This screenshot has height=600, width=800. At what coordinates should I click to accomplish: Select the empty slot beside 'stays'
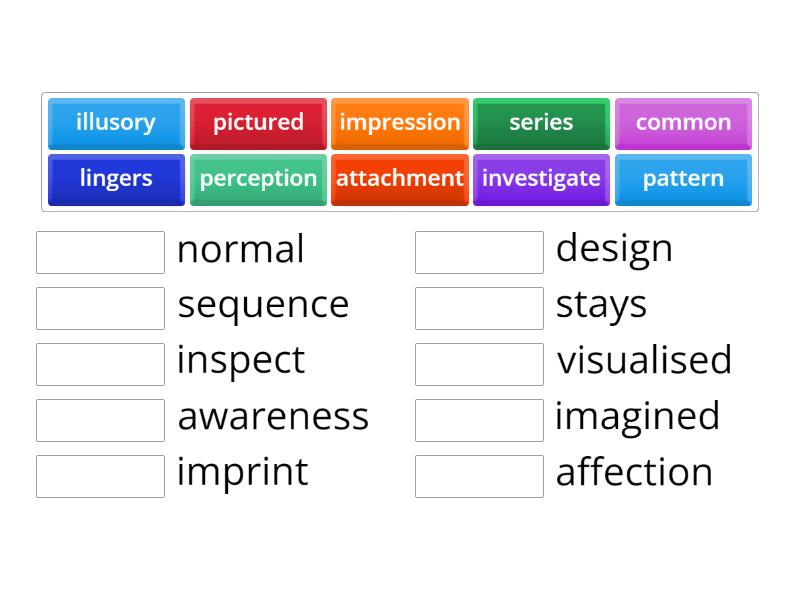click(479, 308)
